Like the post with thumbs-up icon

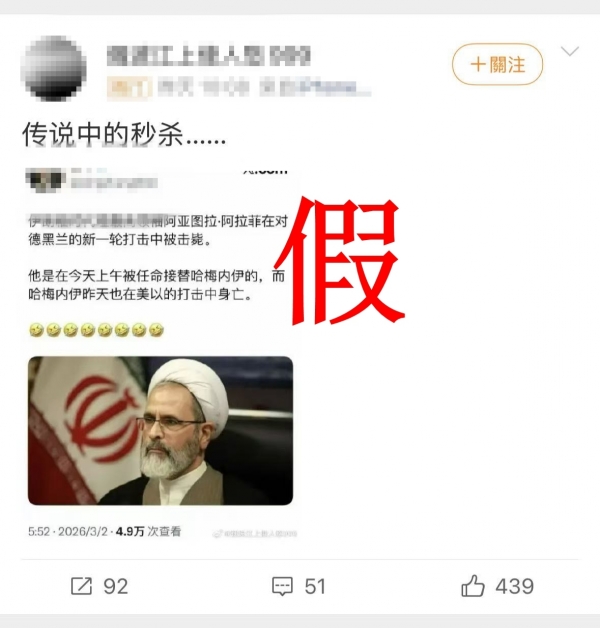473,586
